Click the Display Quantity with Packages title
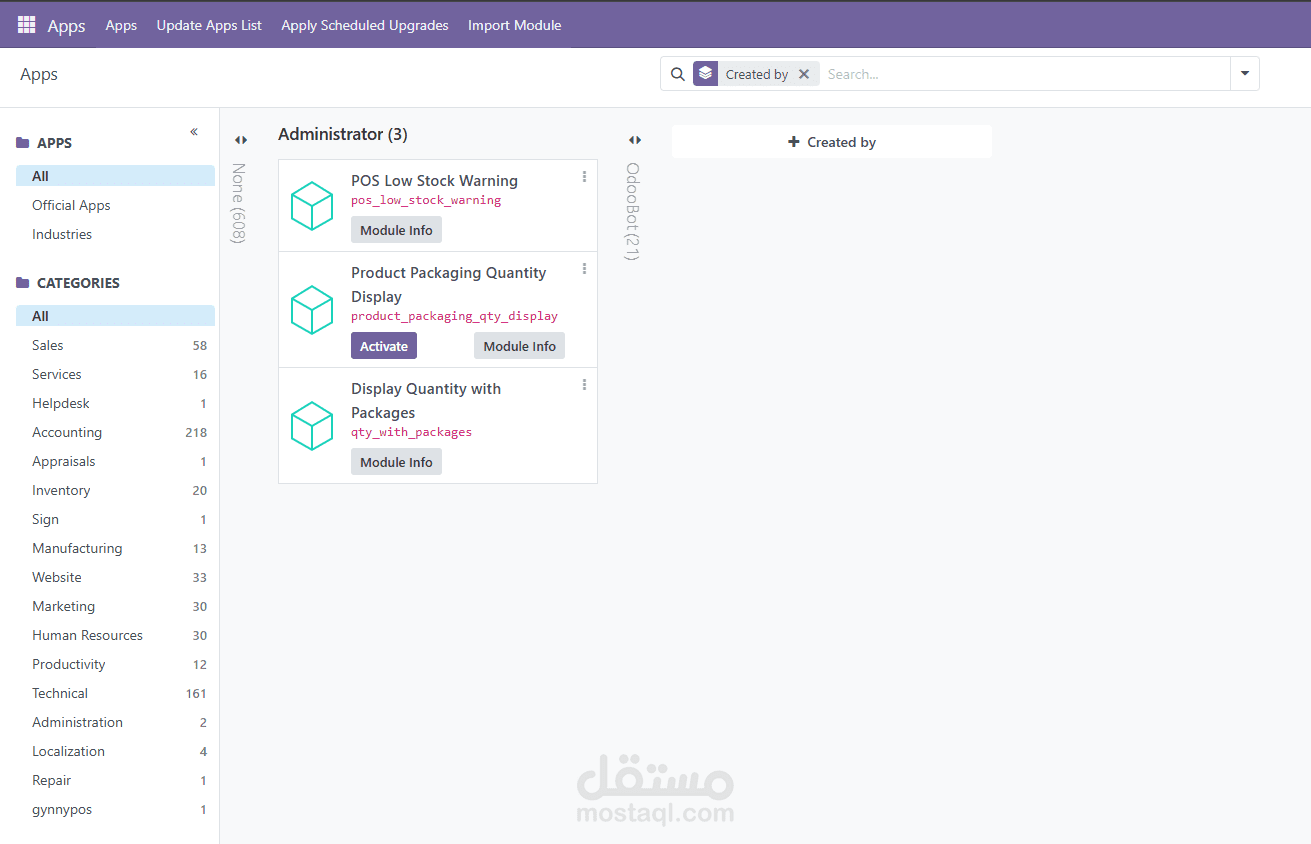 tap(426, 400)
